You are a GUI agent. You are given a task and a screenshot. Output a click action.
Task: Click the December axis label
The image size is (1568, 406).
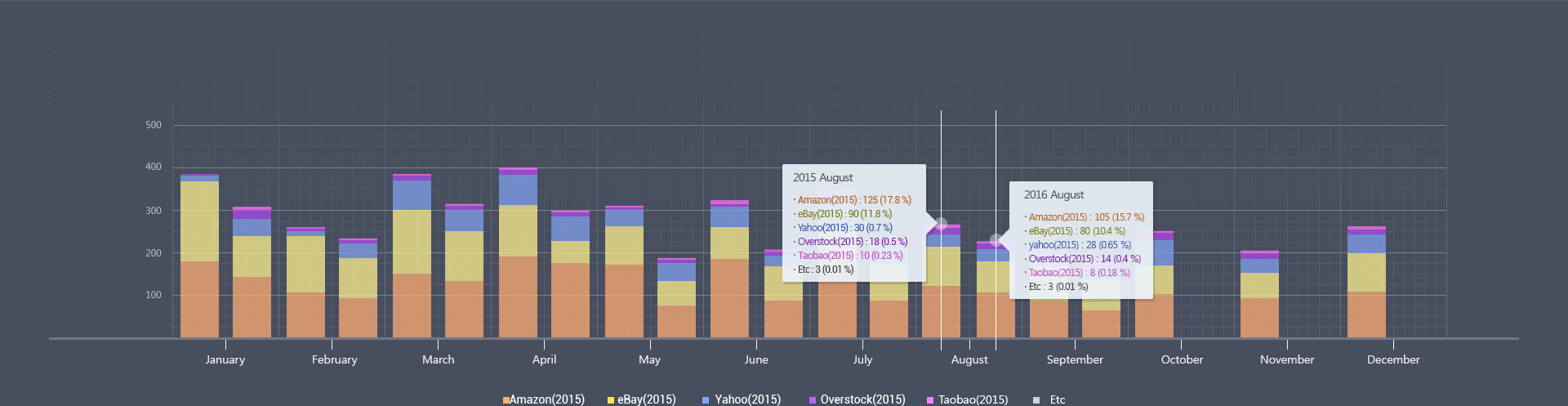[x=1393, y=359]
